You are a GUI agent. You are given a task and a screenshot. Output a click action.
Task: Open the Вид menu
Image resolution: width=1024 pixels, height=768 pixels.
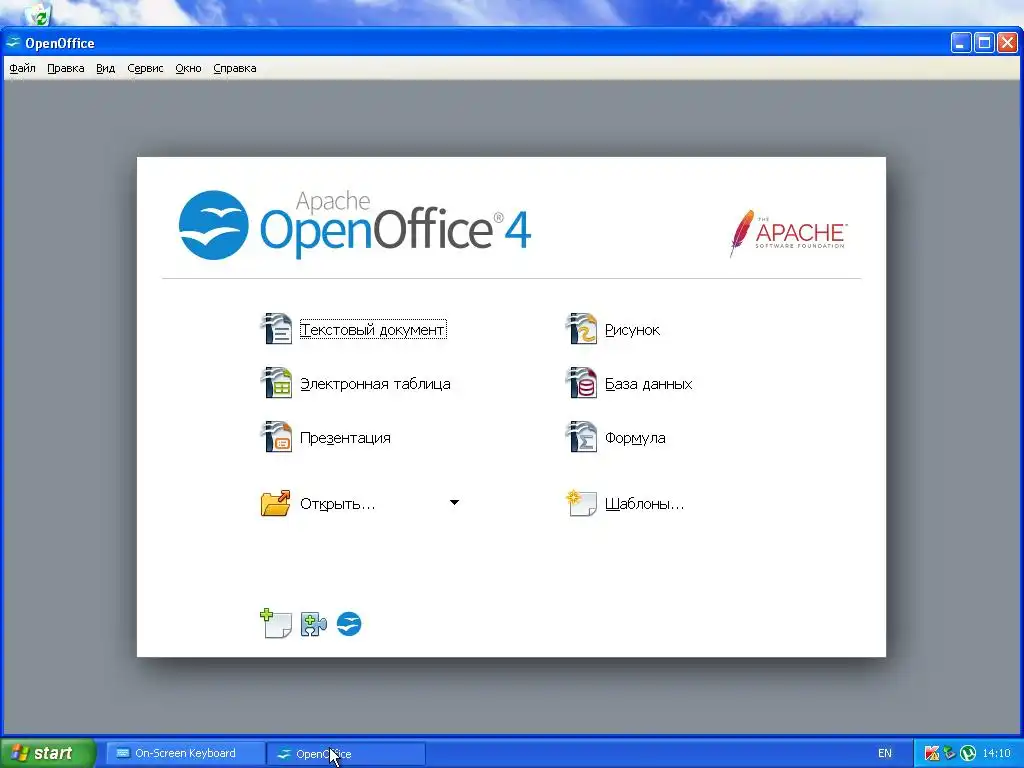pos(106,68)
